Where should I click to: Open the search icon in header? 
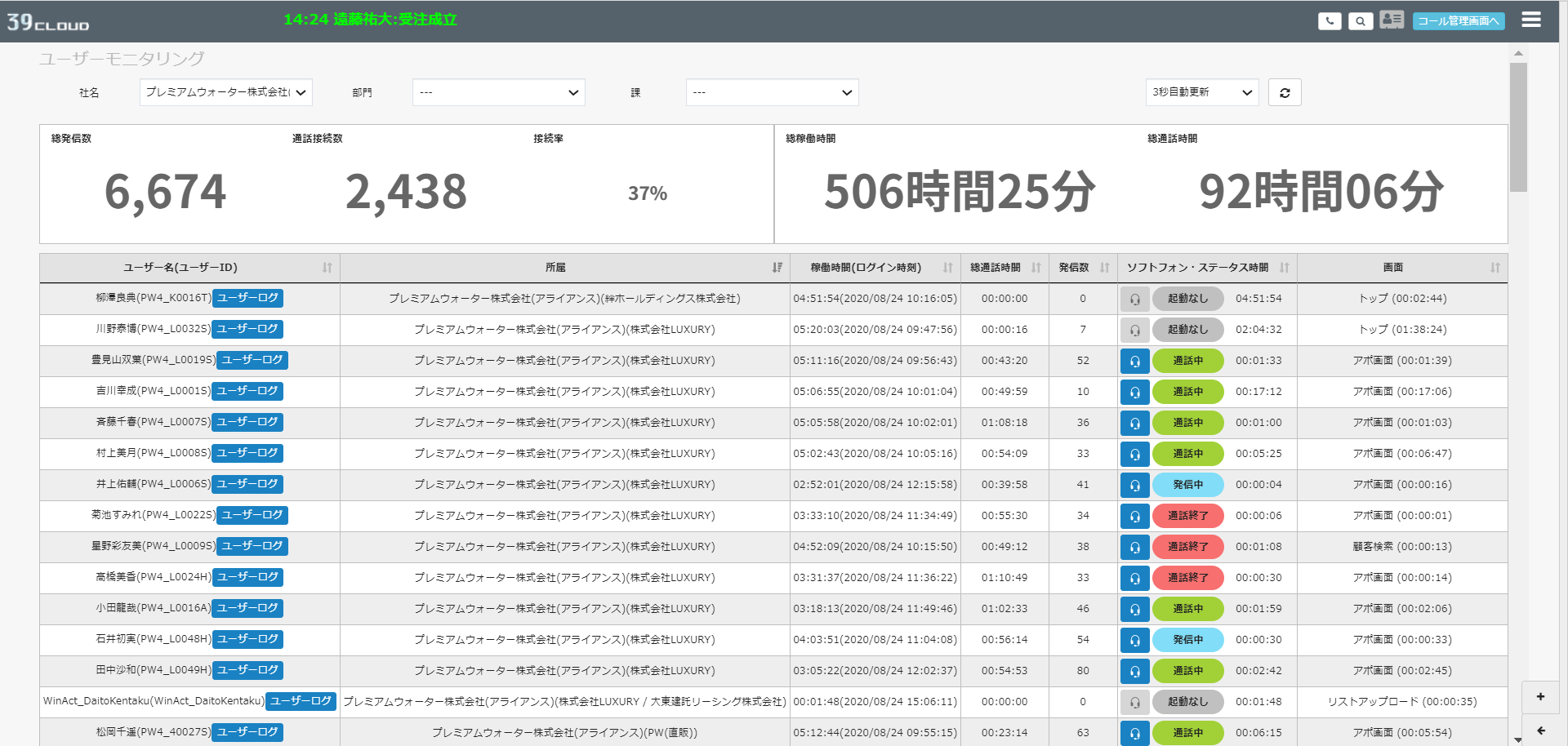click(x=1360, y=21)
